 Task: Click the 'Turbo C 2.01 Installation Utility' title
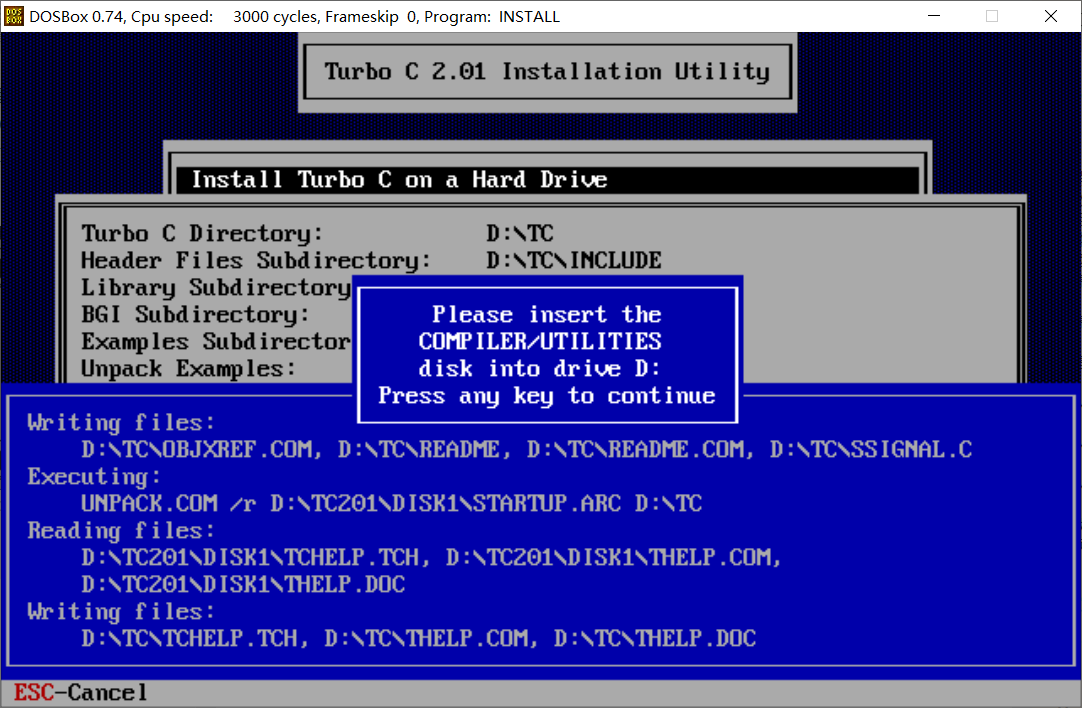(x=547, y=72)
